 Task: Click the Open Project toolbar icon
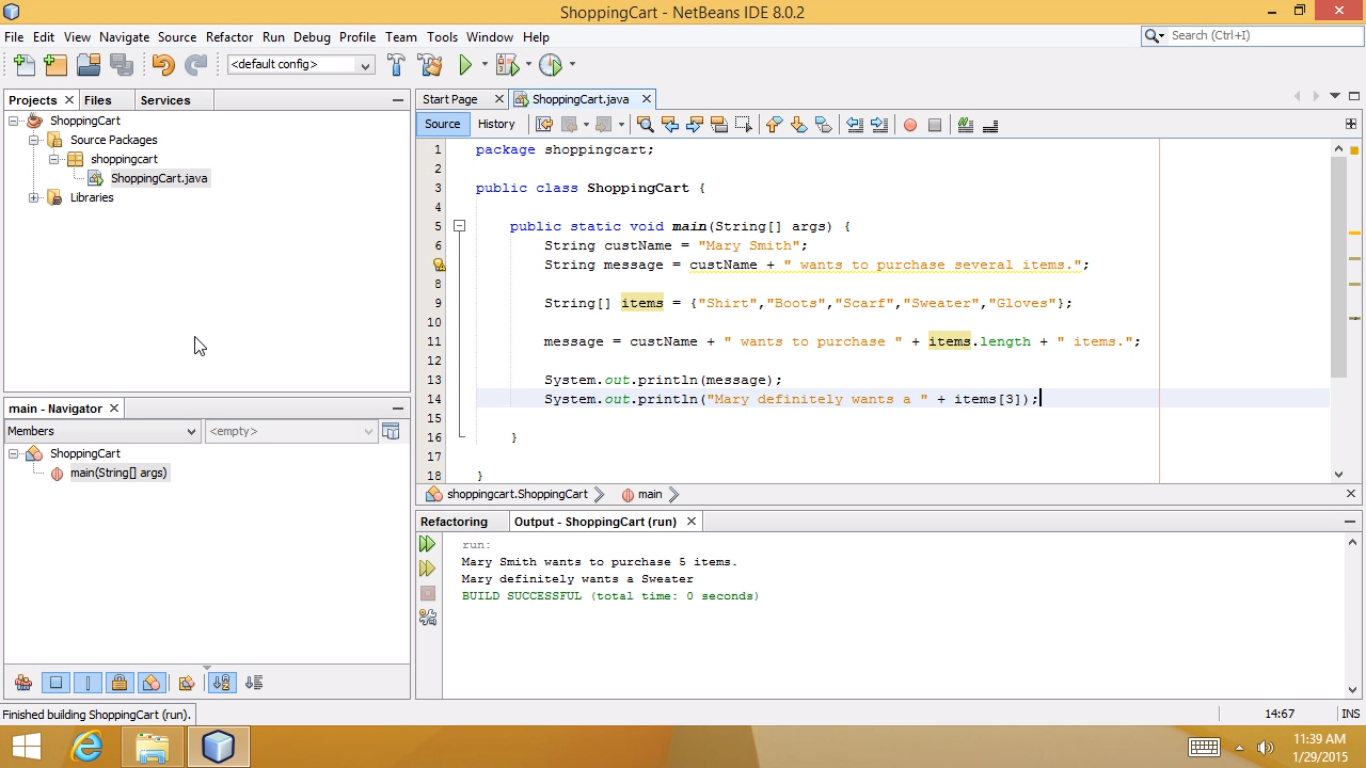pos(89,65)
